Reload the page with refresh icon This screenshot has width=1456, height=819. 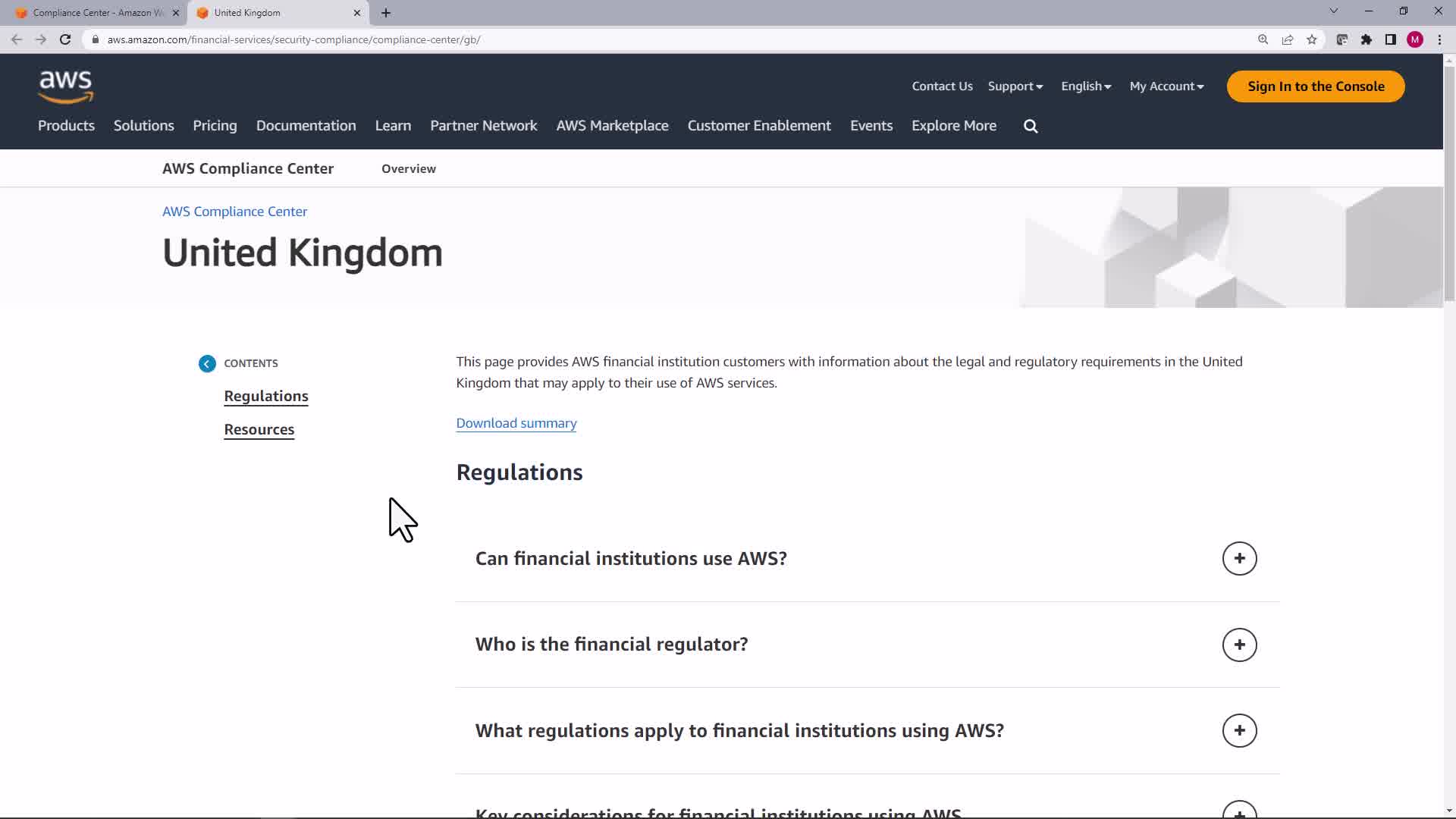[65, 39]
